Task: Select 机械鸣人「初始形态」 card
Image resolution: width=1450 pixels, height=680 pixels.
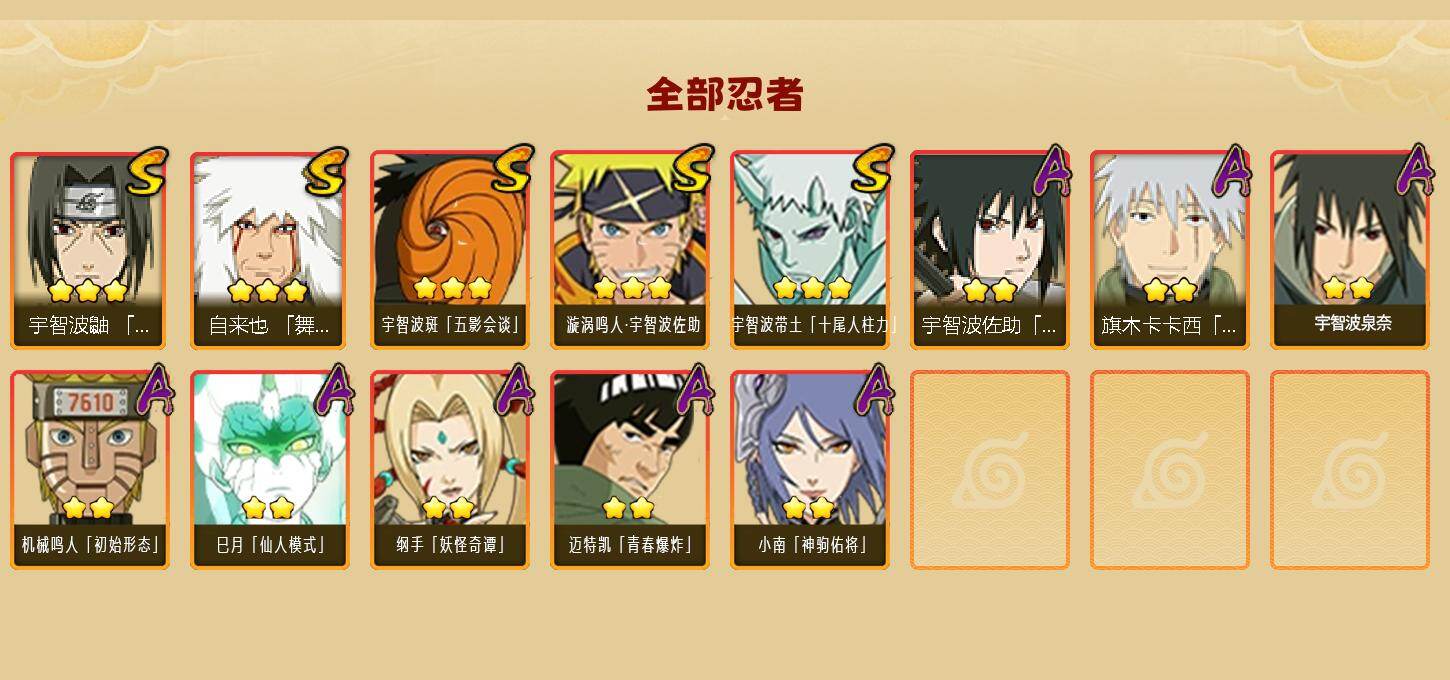Action: tap(89, 470)
